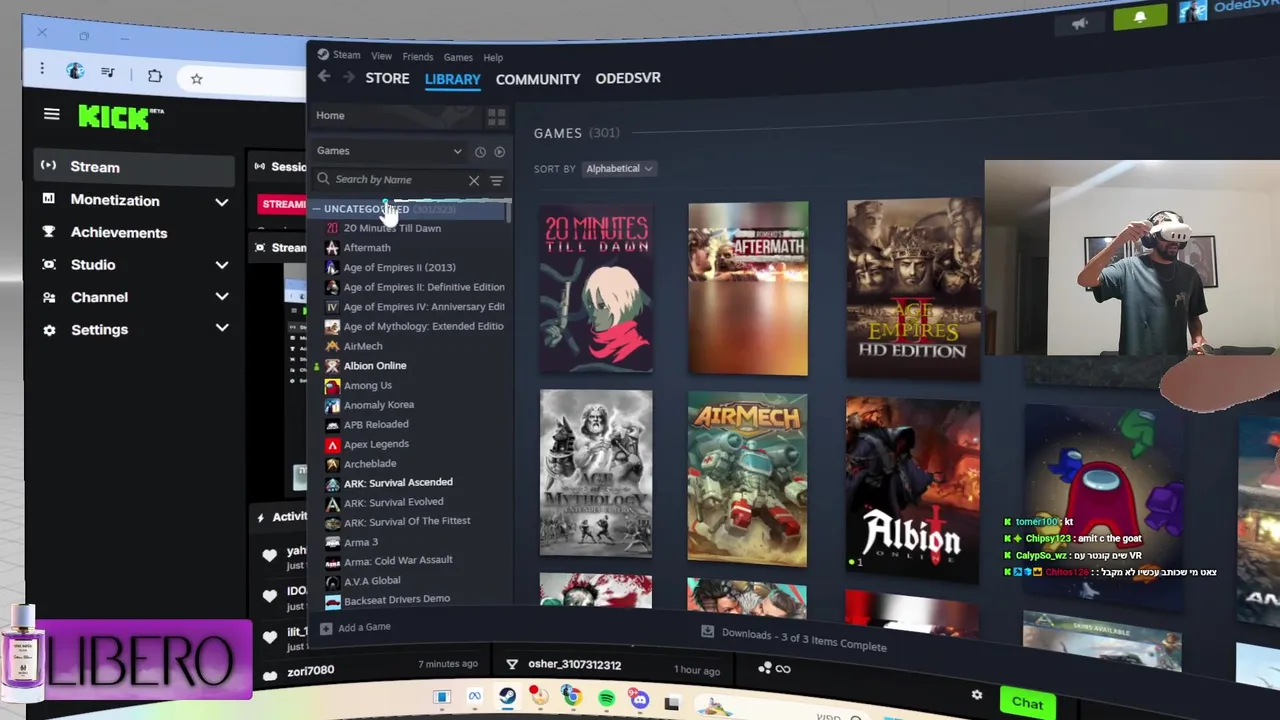Screen dimensions: 1280x720
Task: Open the advanced filter options icon
Action: coord(496,181)
